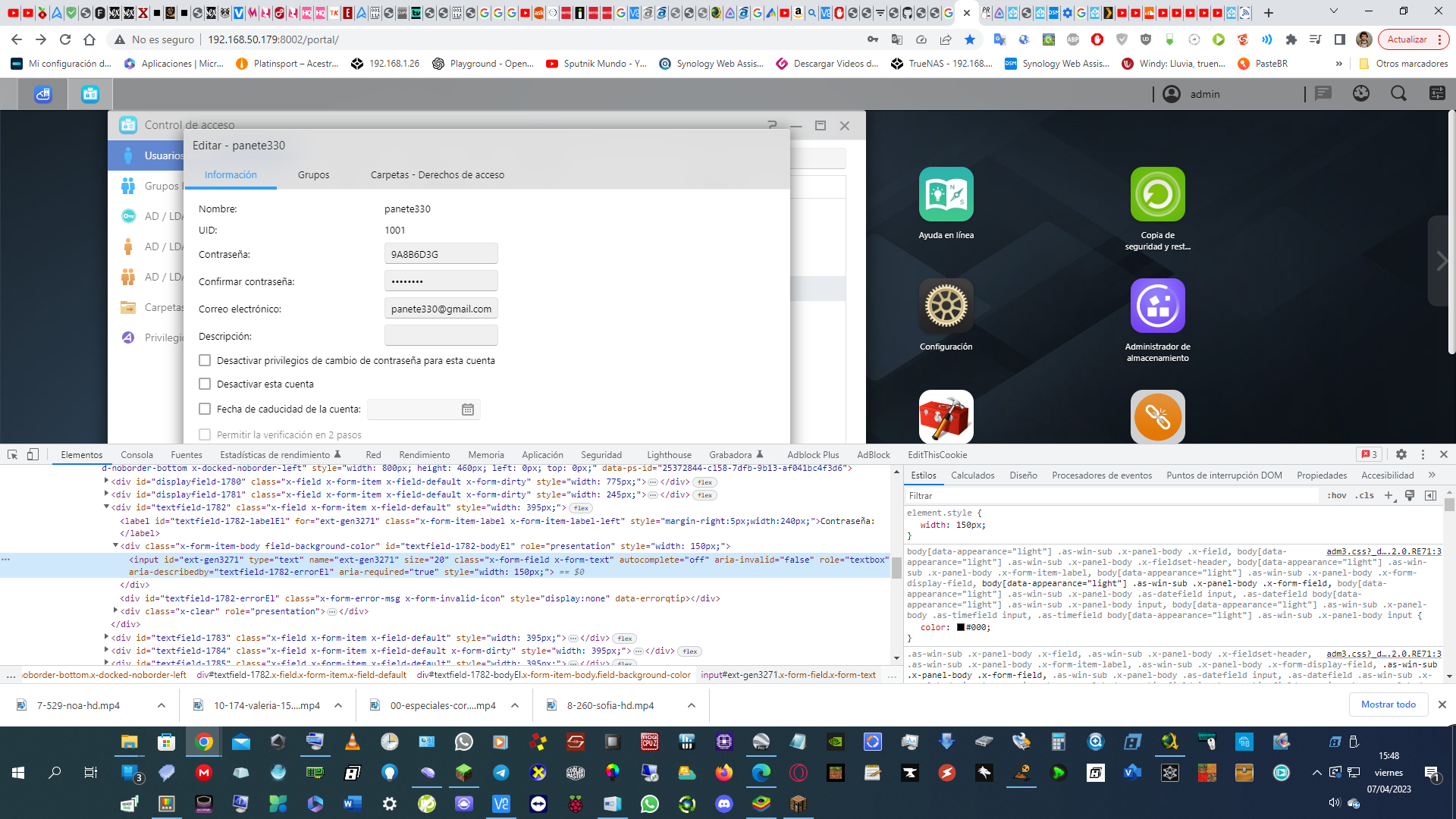This screenshot has width=1456, height=819.
Task: Open menu arrow for 7-529-noa-hd.mp4 download
Action: pyautogui.click(x=162, y=705)
